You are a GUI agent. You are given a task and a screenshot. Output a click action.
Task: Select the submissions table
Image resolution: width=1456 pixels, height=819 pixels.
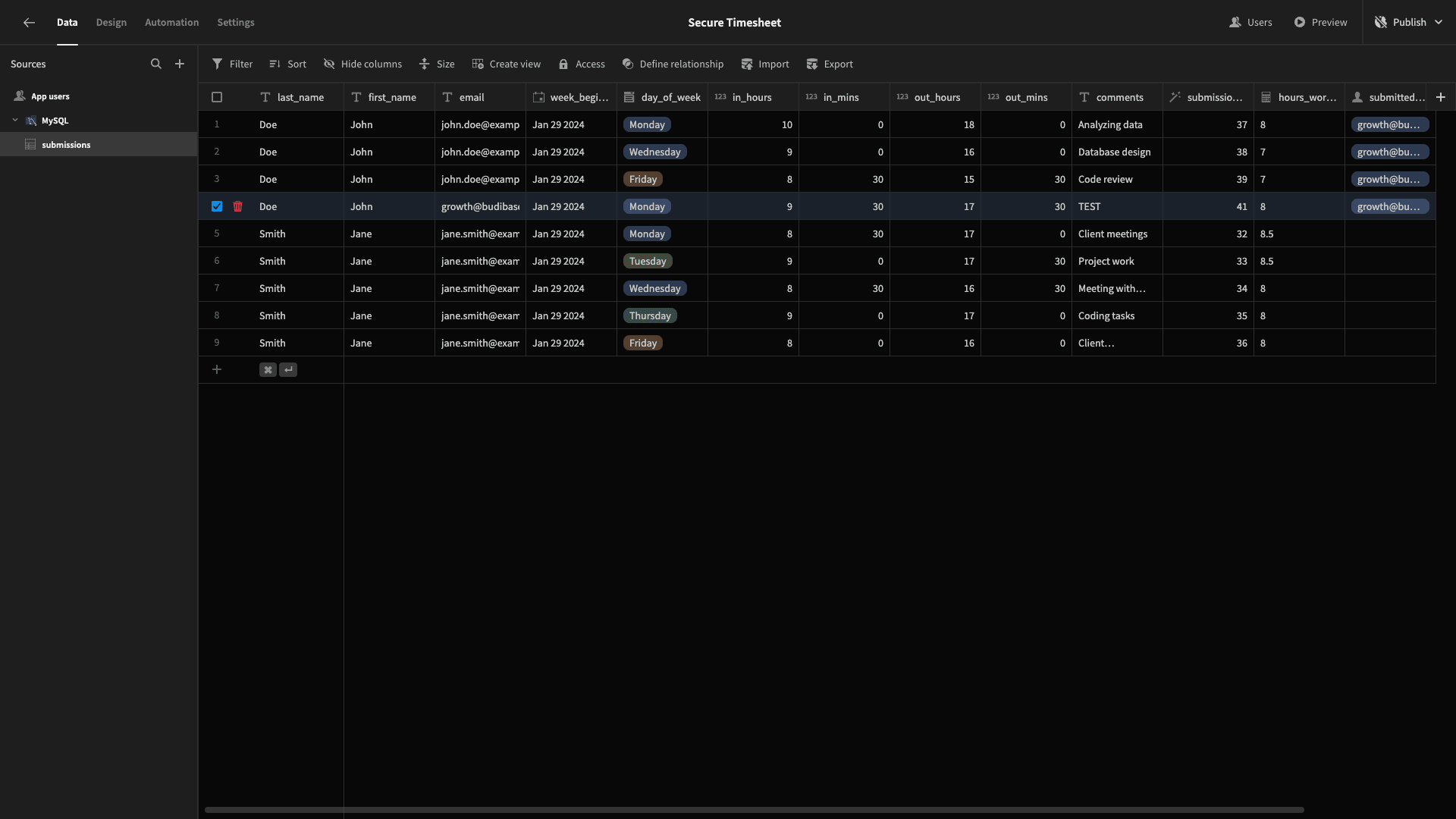pyautogui.click(x=99, y=145)
